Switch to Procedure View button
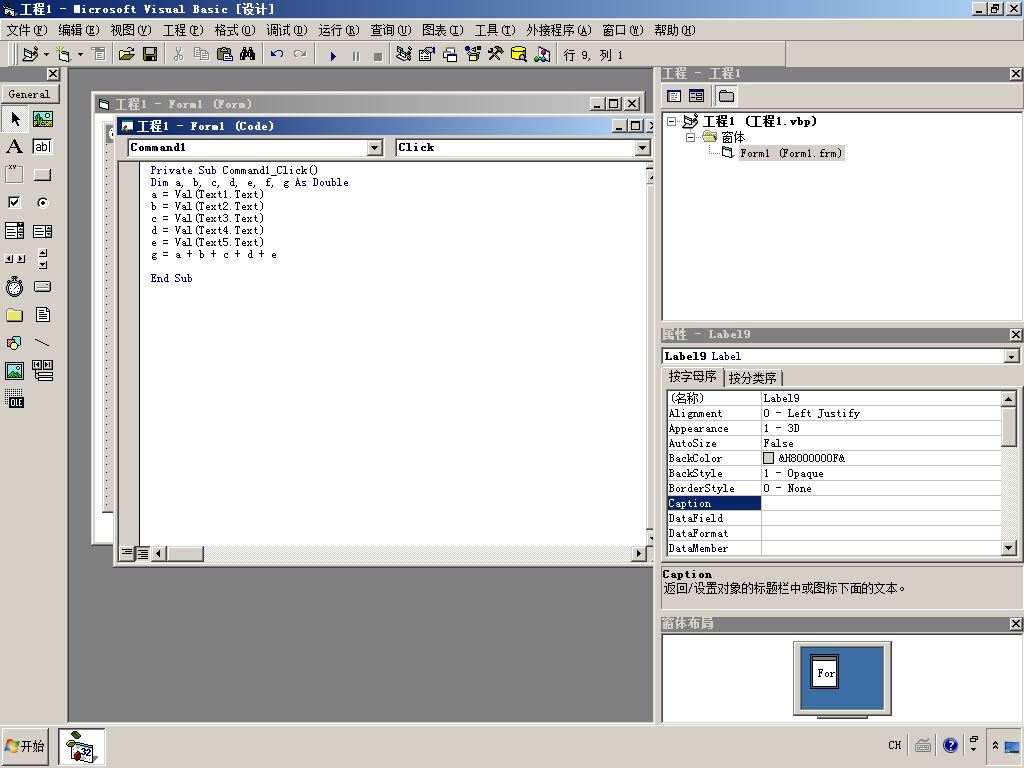Image resolution: width=1024 pixels, height=768 pixels. 127,553
